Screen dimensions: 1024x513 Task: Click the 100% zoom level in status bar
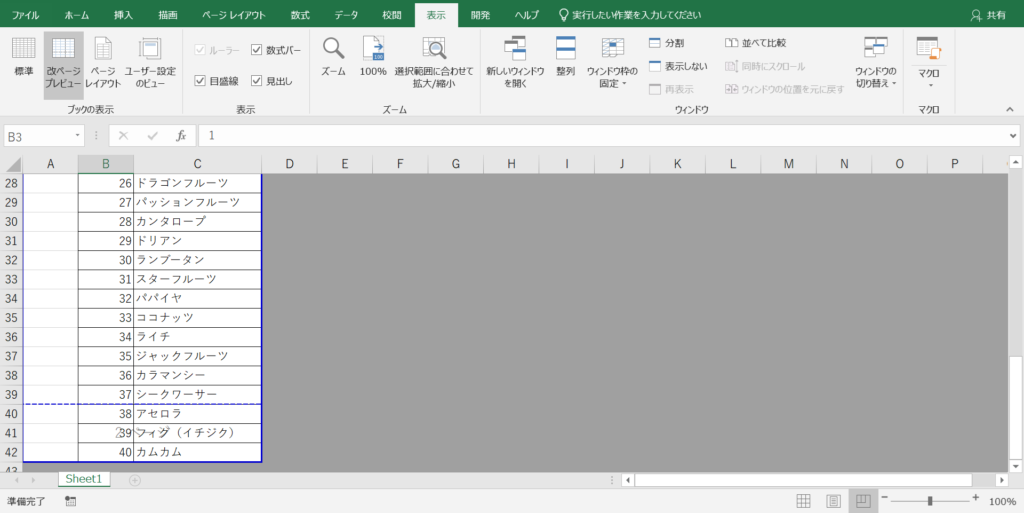tap(1002, 501)
